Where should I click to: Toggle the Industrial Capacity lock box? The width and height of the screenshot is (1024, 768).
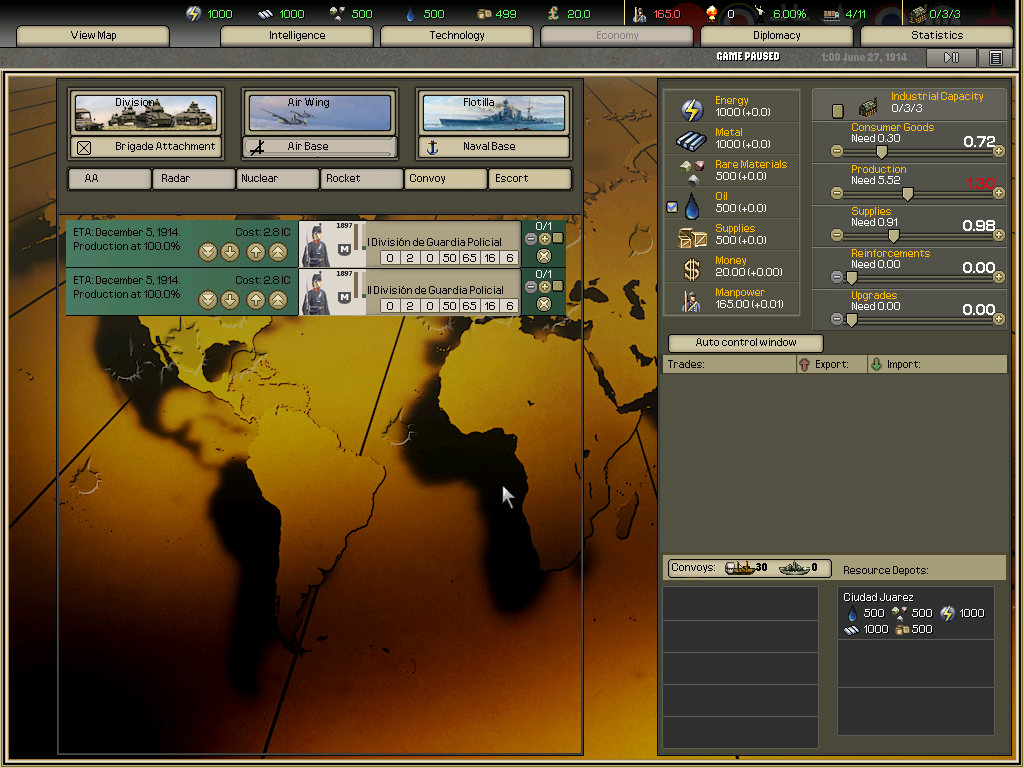[x=838, y=111]
